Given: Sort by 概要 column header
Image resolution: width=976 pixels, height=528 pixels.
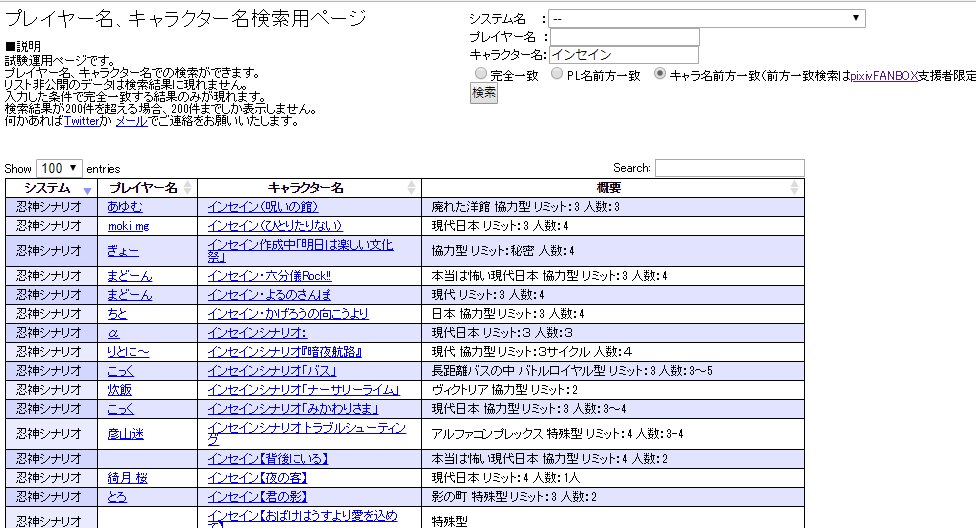Looking at the screenshot, I should click(x=612, y=188).
